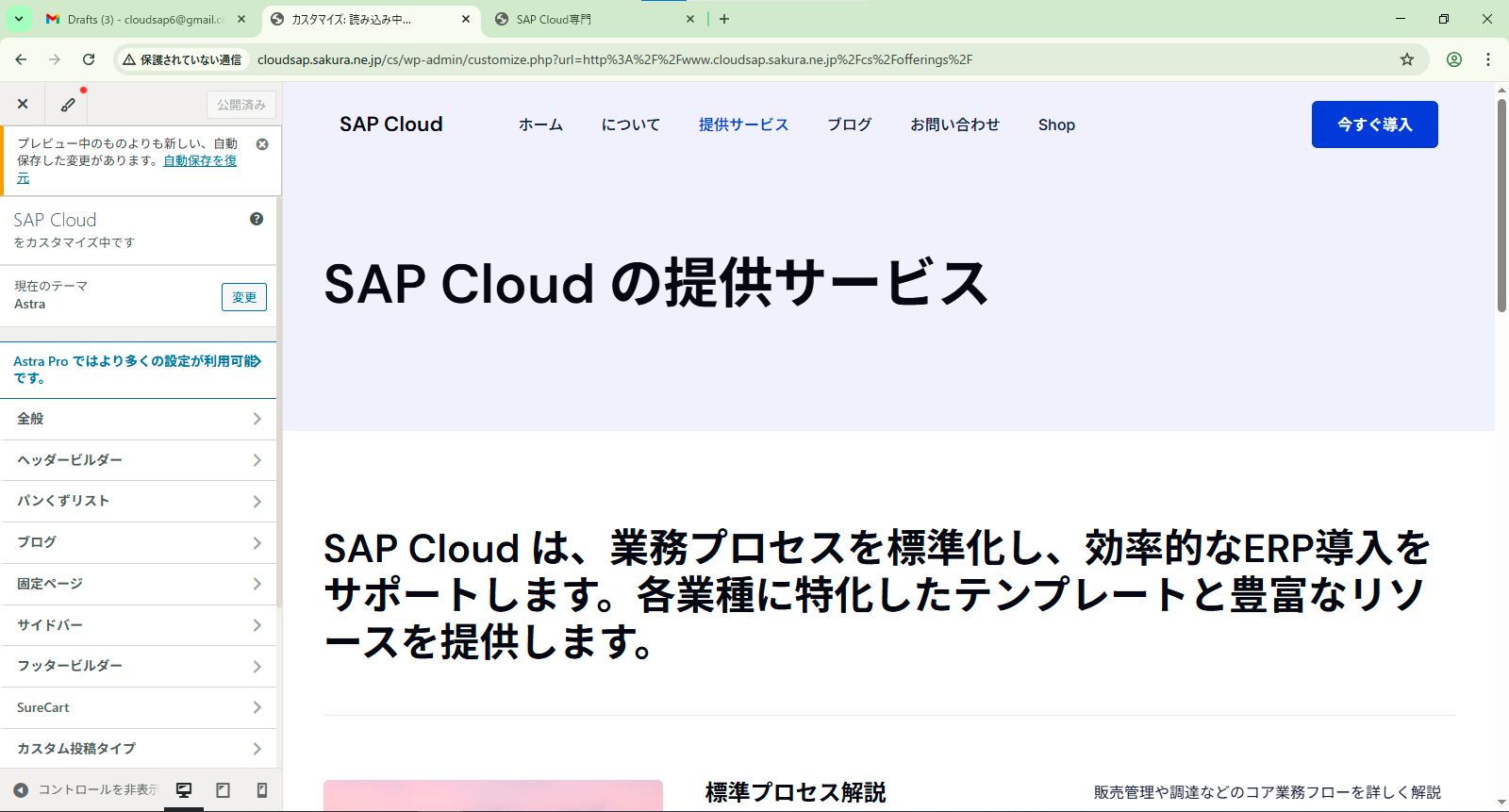Close the カスタマイズ tab
1509x812 pixels.
pos(466,19)
